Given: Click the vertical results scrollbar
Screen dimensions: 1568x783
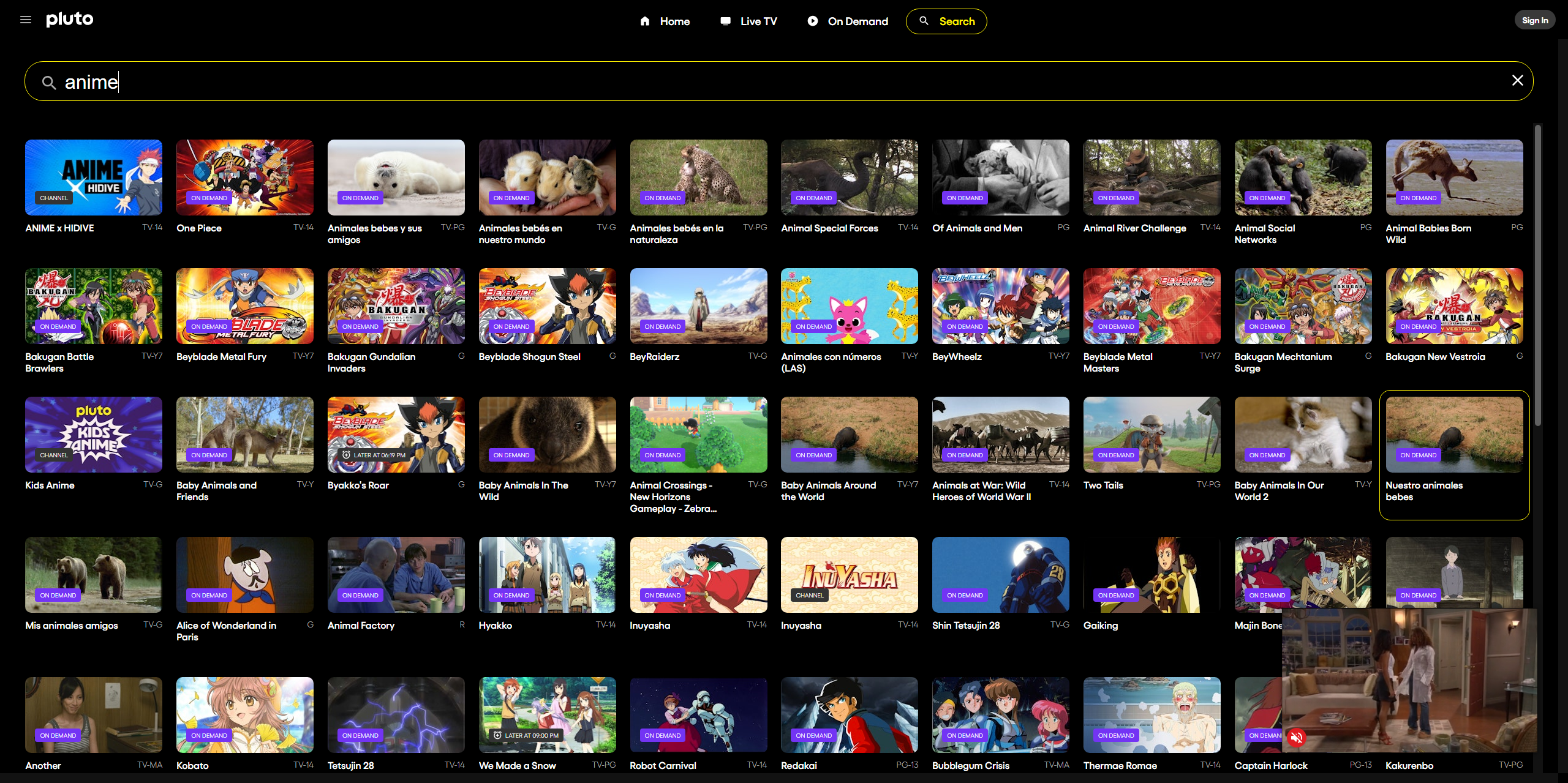Looking at the screenshot, I should click(1538, 275).
